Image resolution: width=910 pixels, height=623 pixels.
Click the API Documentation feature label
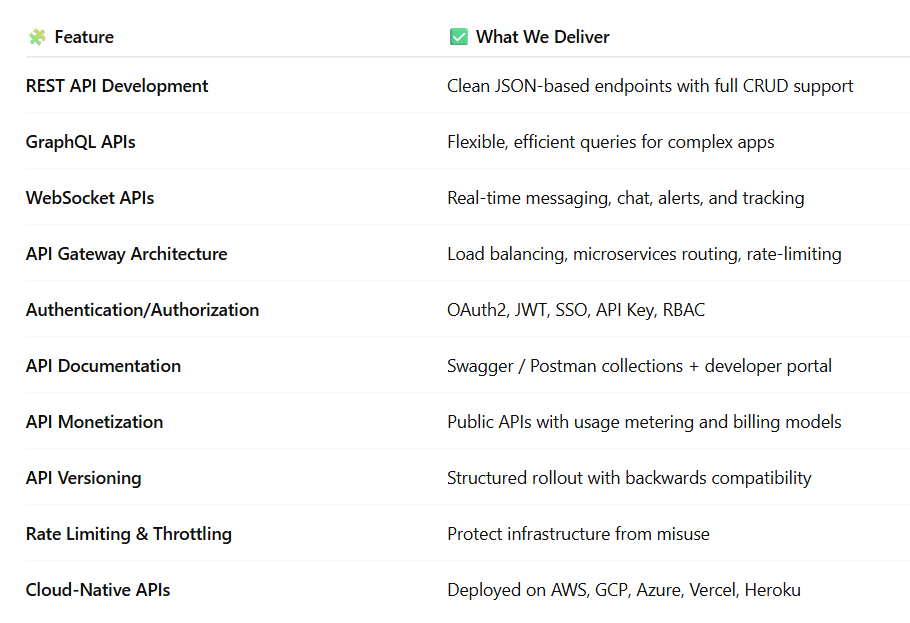point(104,366)
